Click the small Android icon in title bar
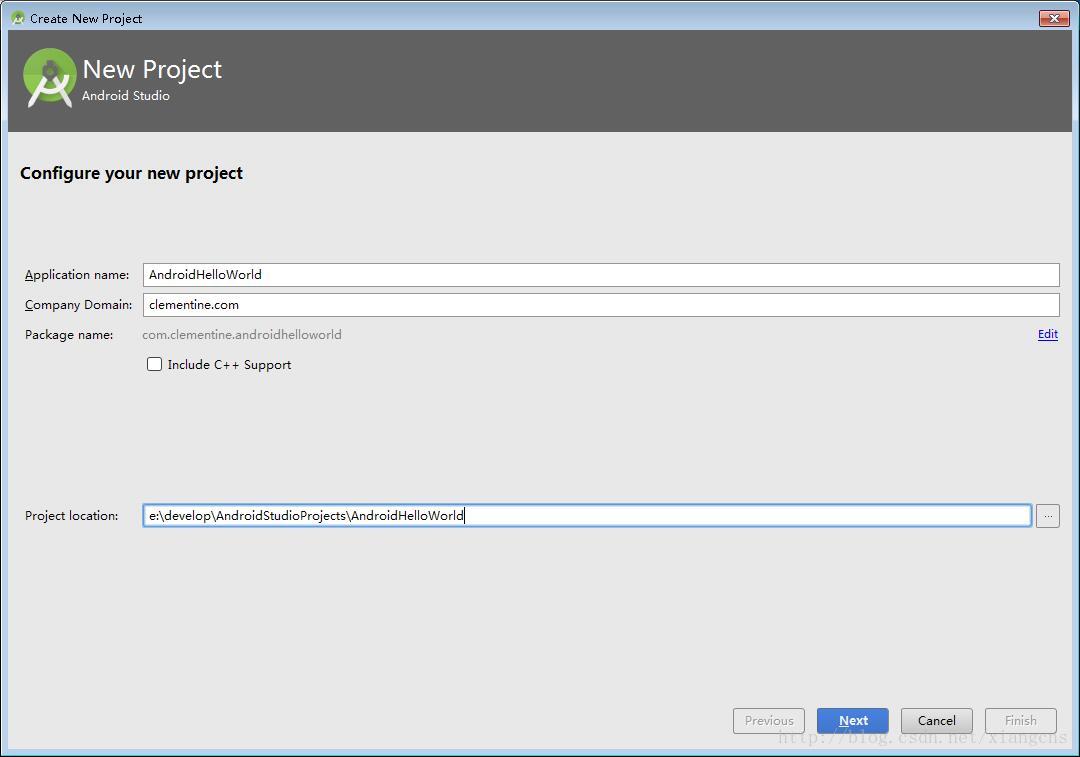The image size is (1080, 757). pyautogui.click(x=18, y=18)
